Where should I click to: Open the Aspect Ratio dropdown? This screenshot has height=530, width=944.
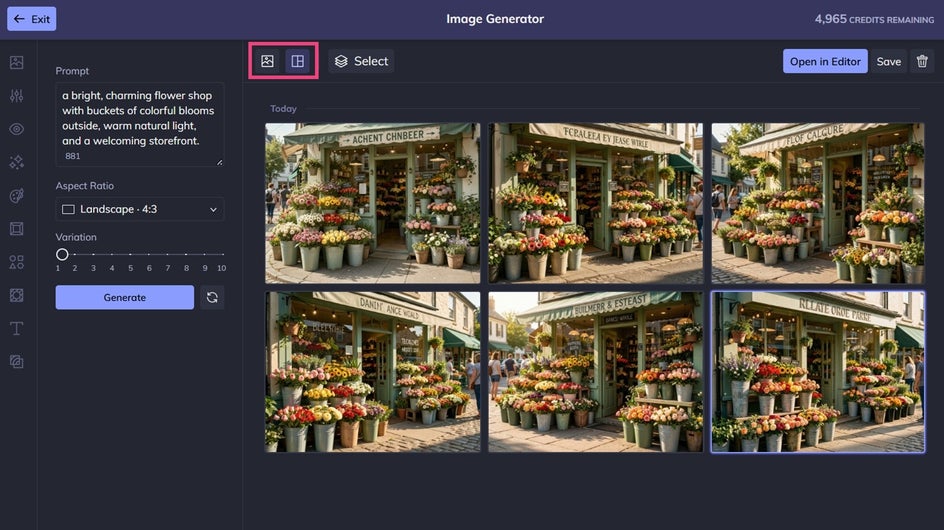click(140, 209)
